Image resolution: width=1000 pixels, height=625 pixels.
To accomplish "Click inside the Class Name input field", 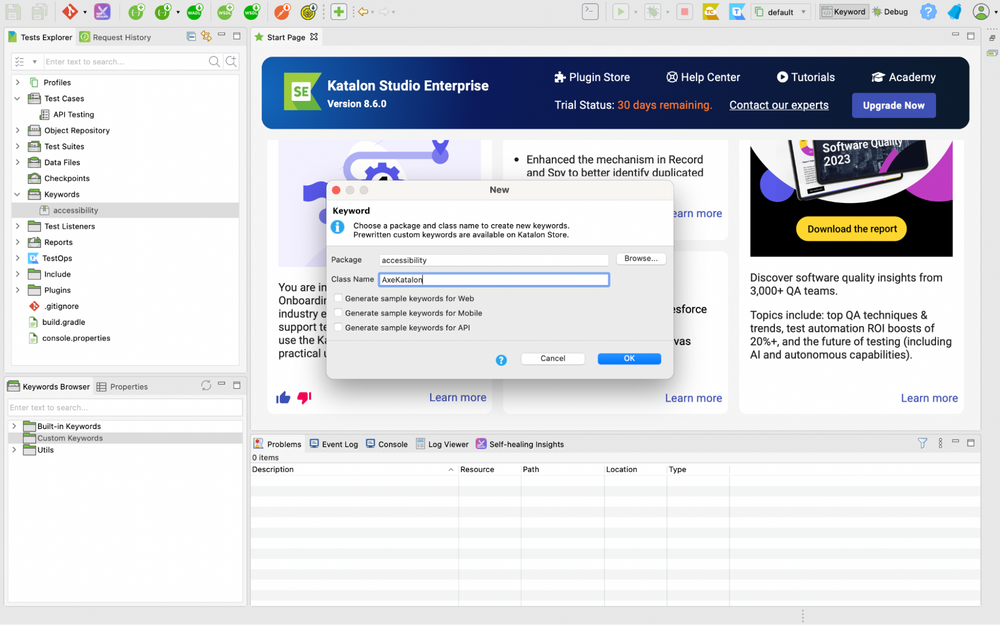I will (493, 279).
